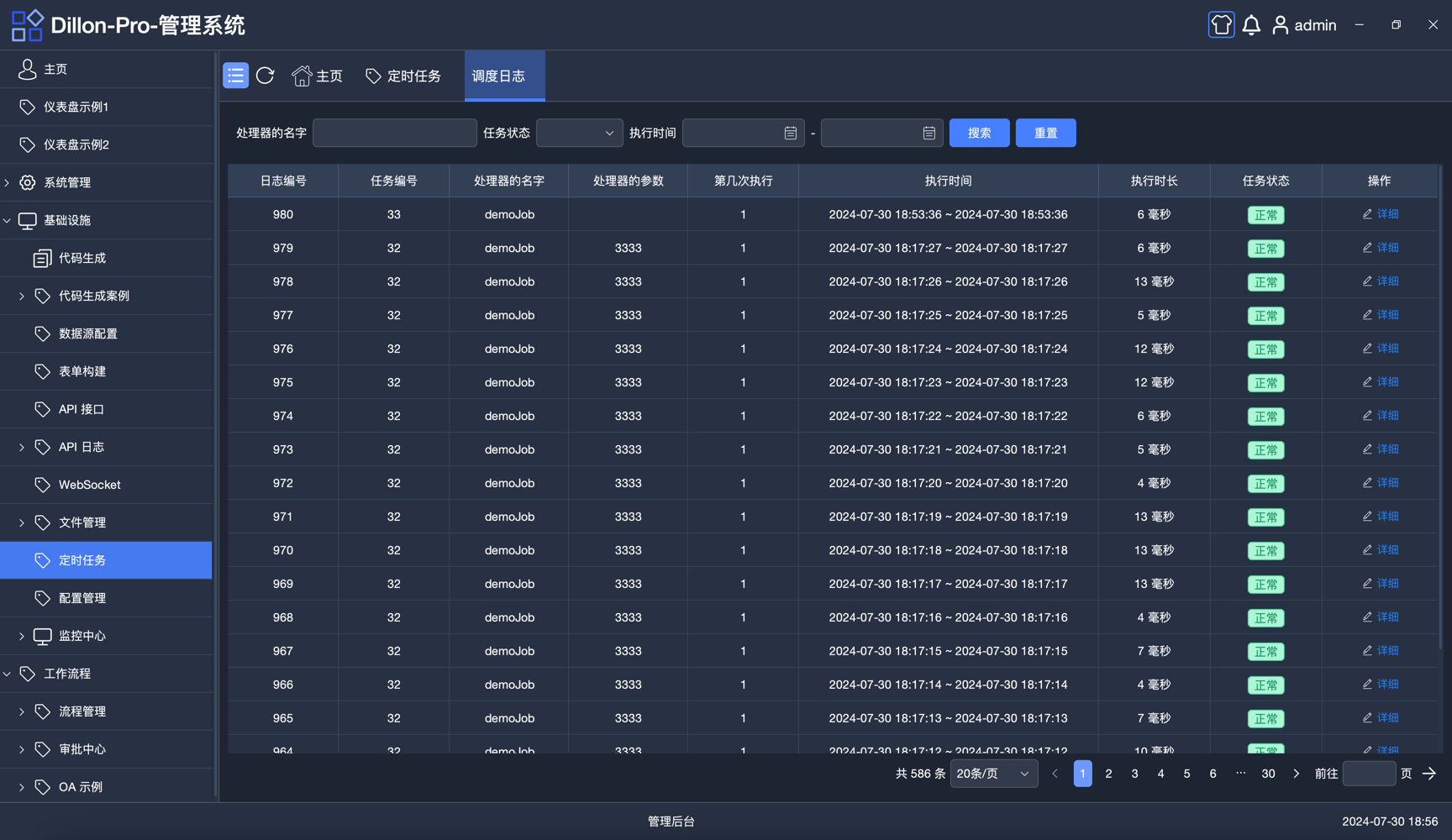The width and height of the screenshot is (1452, 840).
Task: Click log number 974 cell
Action: pyautogui.click(x=283, y=416)
